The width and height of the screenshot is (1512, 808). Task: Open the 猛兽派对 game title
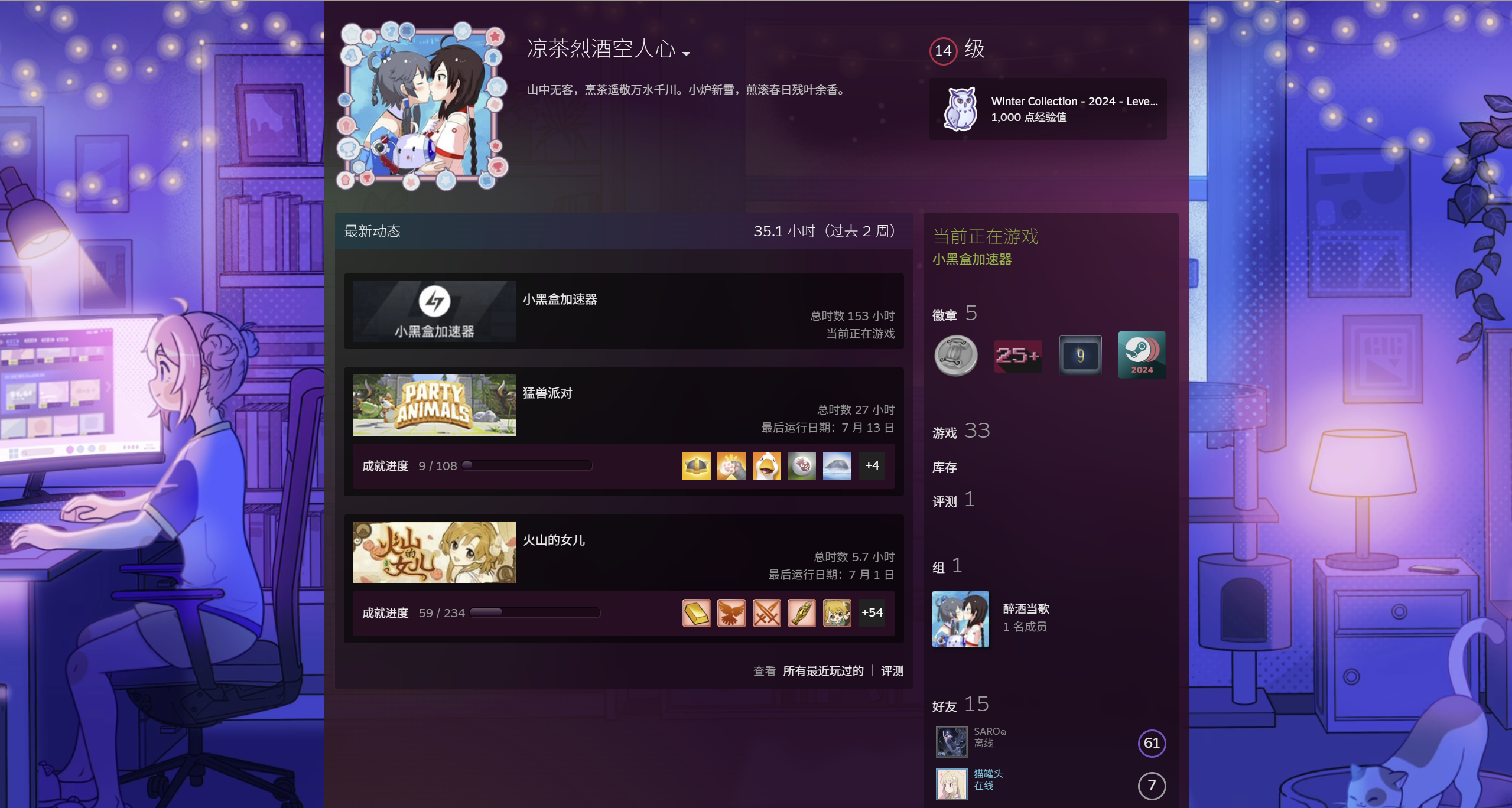[547, 393]
